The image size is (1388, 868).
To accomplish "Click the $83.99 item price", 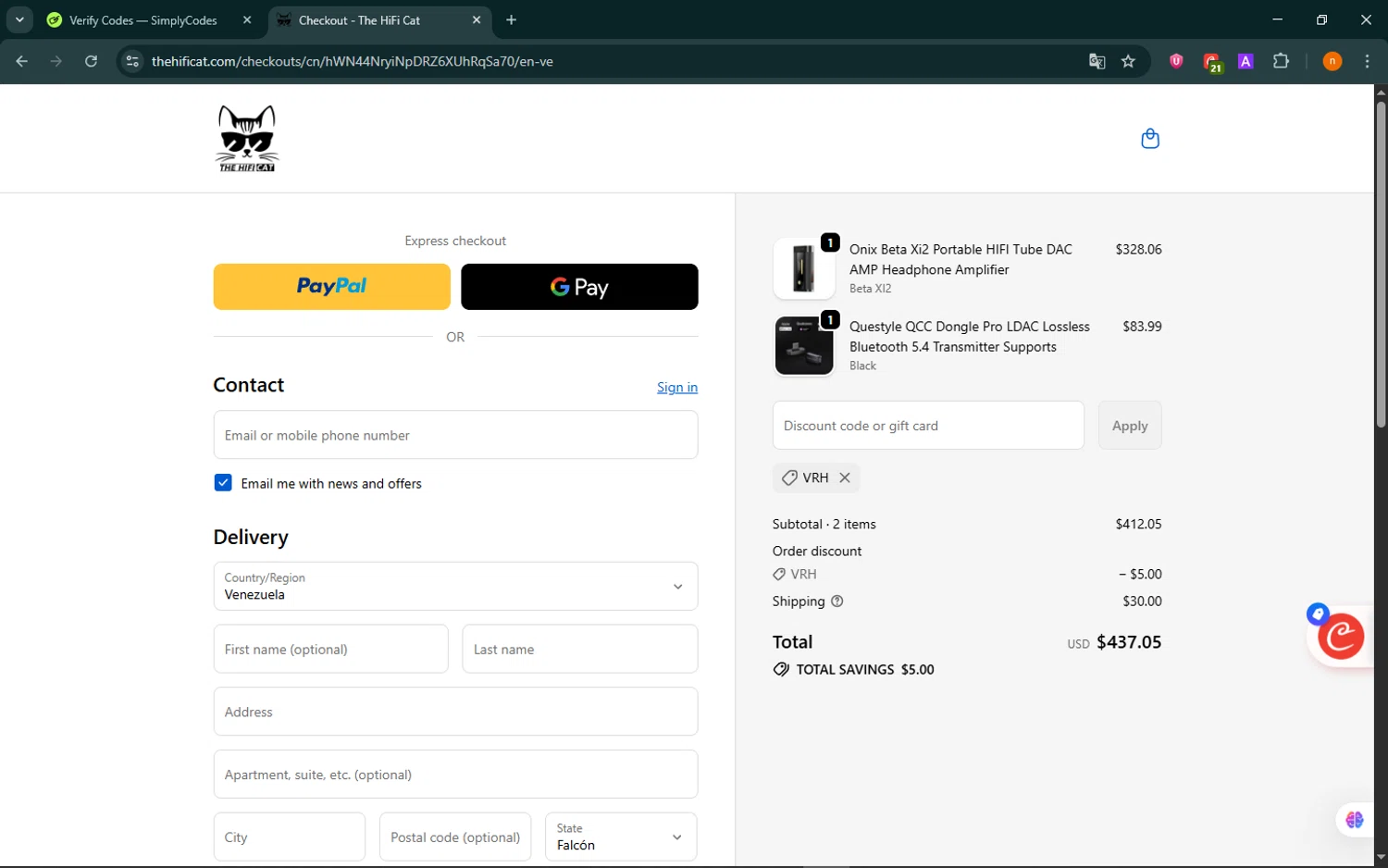I will (1142, 326).
